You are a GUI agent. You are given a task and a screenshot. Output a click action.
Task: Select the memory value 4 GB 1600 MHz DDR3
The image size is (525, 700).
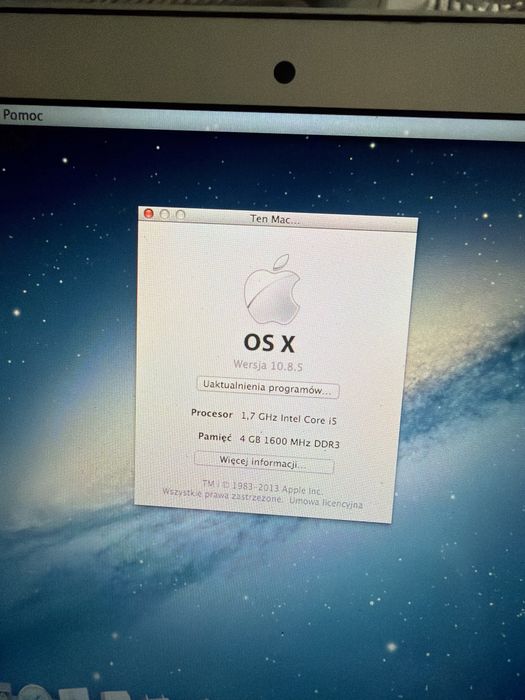coord(289,442)
